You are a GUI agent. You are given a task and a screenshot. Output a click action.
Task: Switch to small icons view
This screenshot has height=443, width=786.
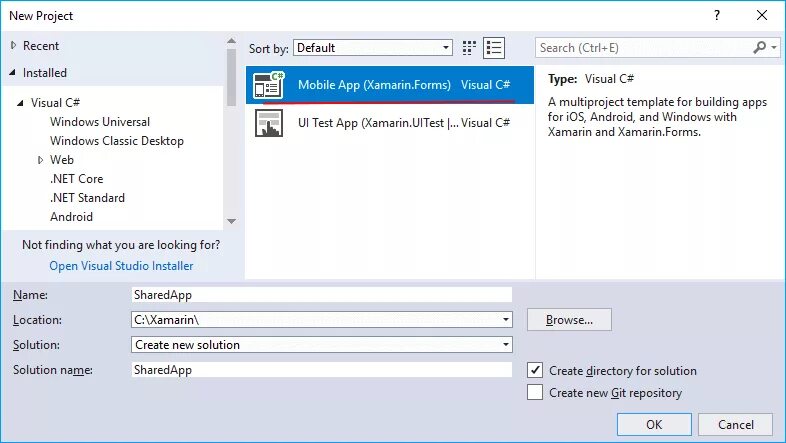coord(469,48)
